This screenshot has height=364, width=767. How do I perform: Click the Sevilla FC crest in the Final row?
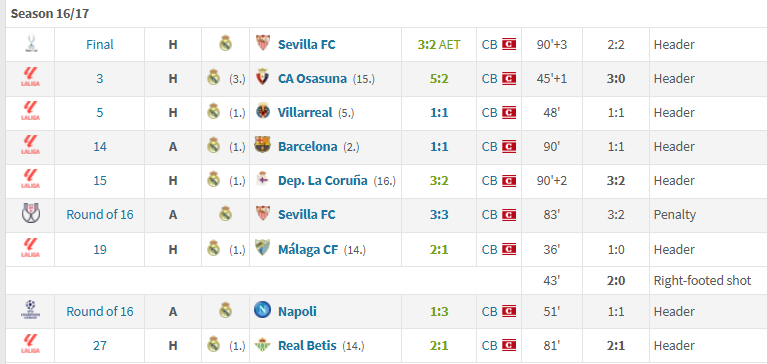263,43
